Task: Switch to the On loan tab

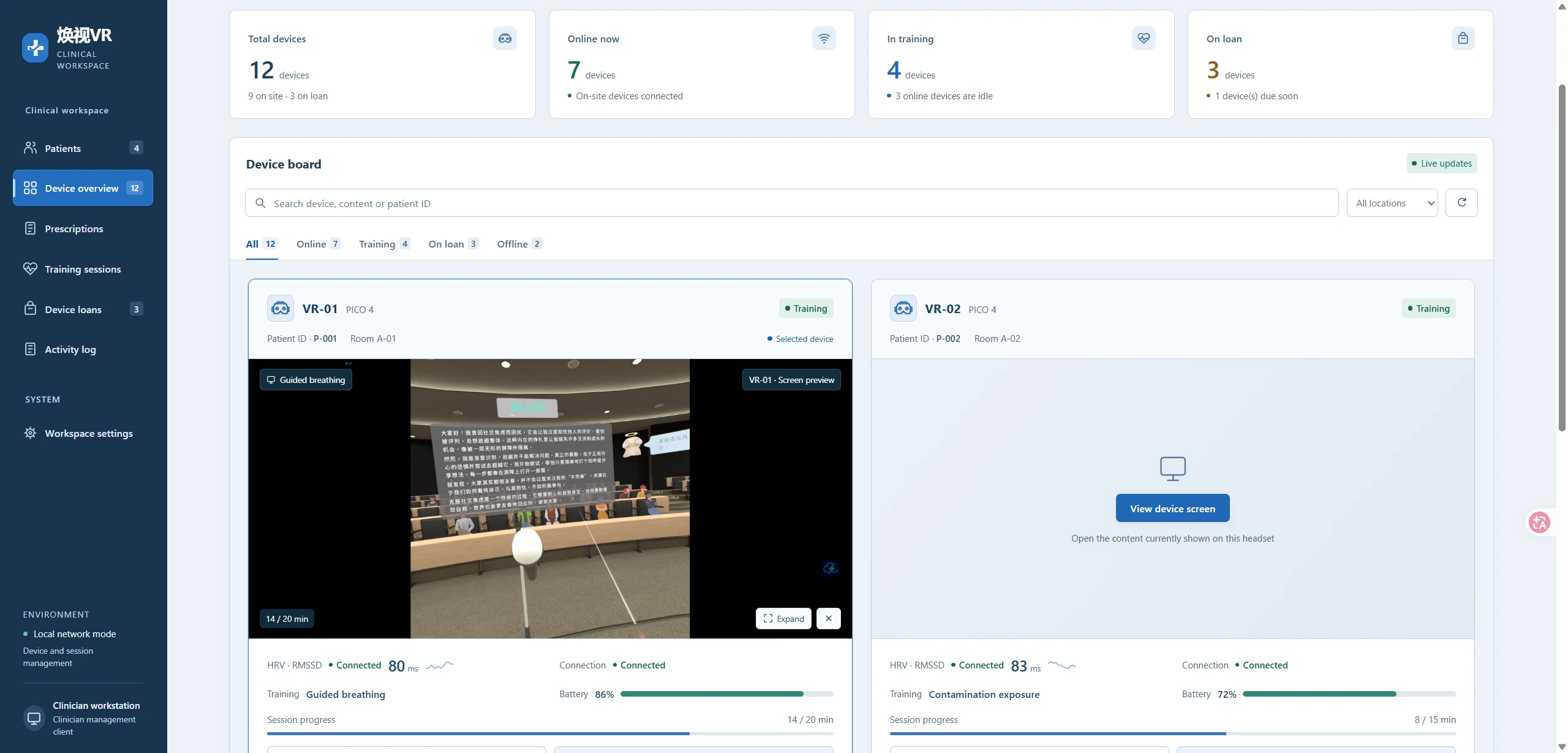Action: coord(453,244)
